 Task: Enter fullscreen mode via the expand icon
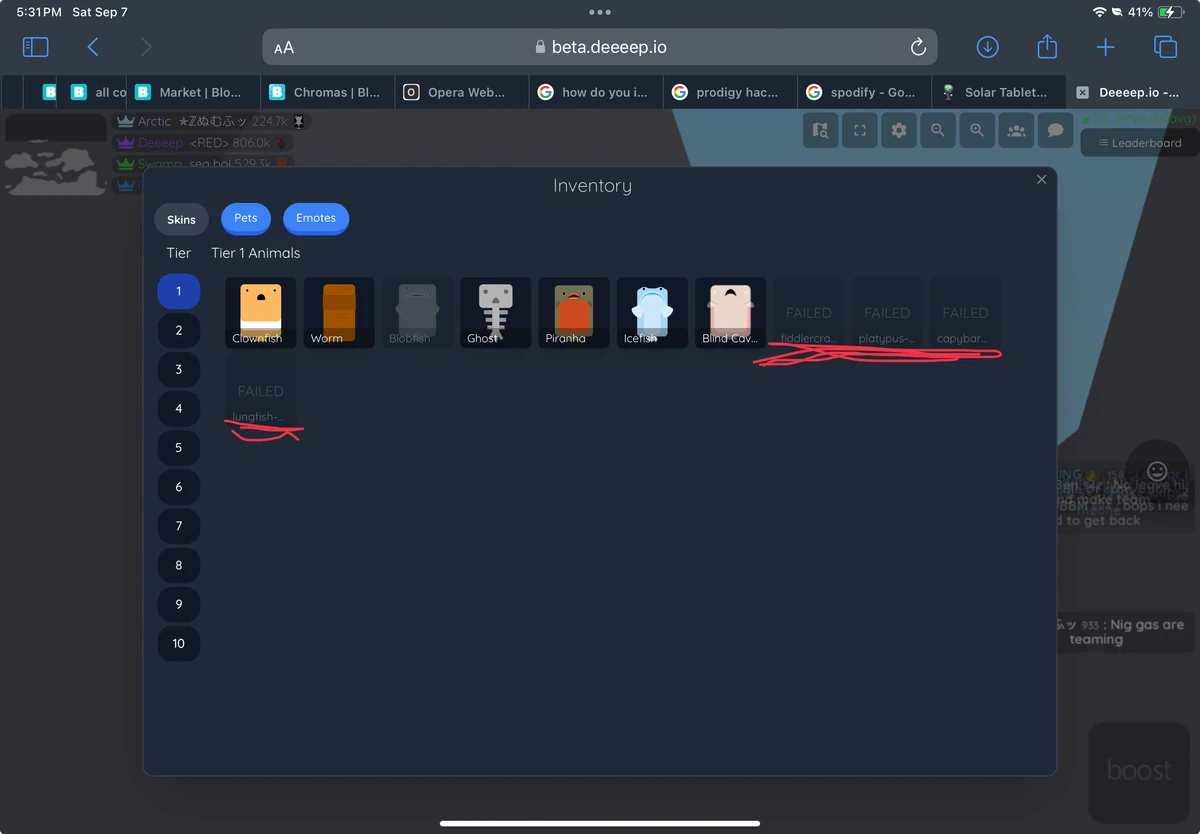pos(859,130)
